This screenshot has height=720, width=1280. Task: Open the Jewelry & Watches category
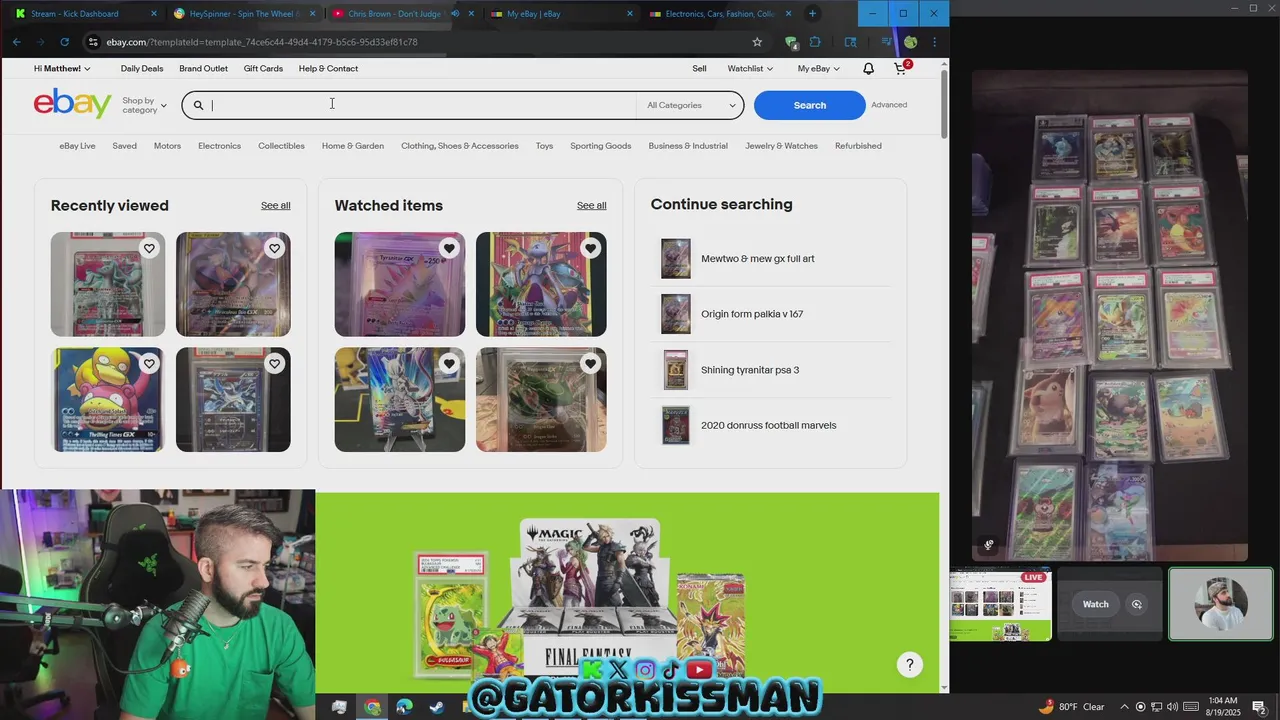click(x=781, y=146)
